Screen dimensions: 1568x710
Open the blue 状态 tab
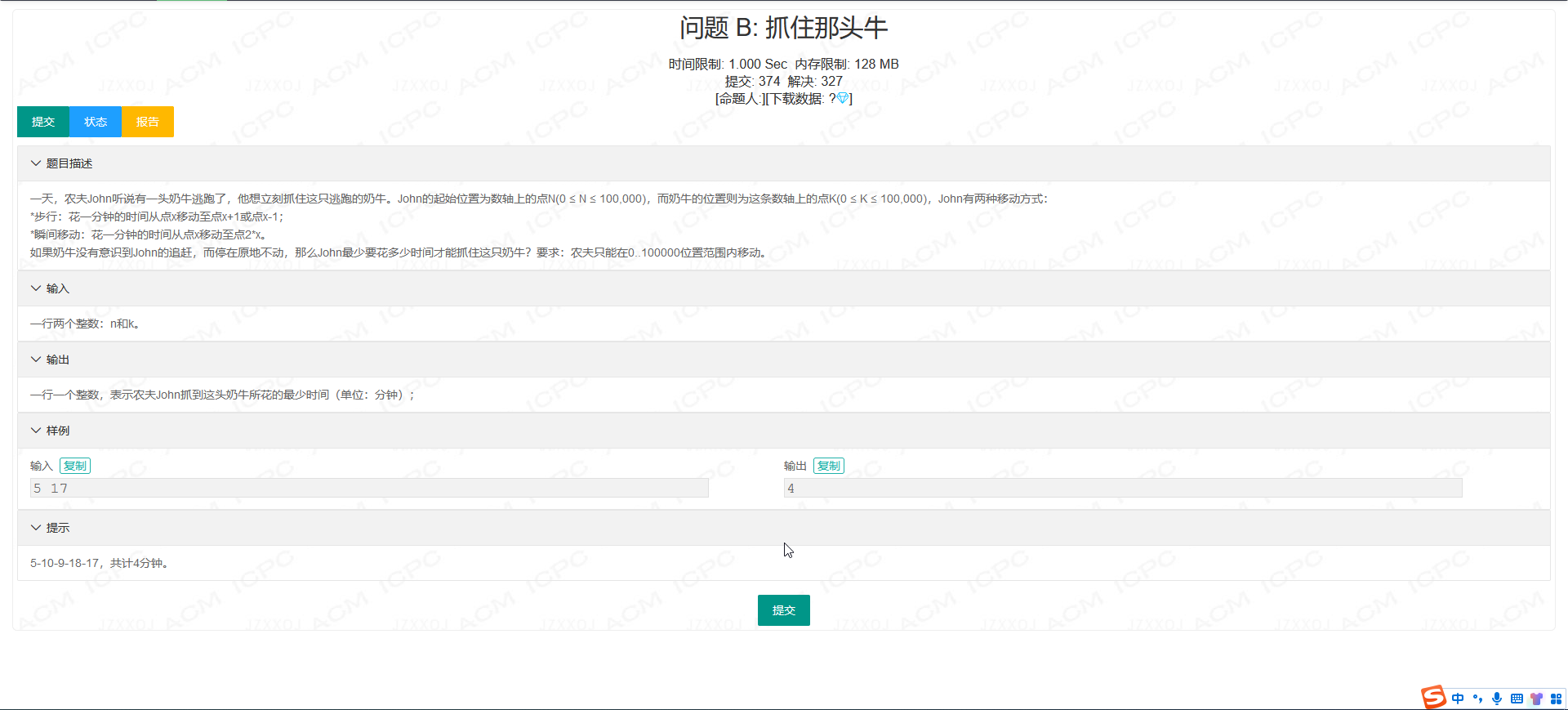(96, 122)
